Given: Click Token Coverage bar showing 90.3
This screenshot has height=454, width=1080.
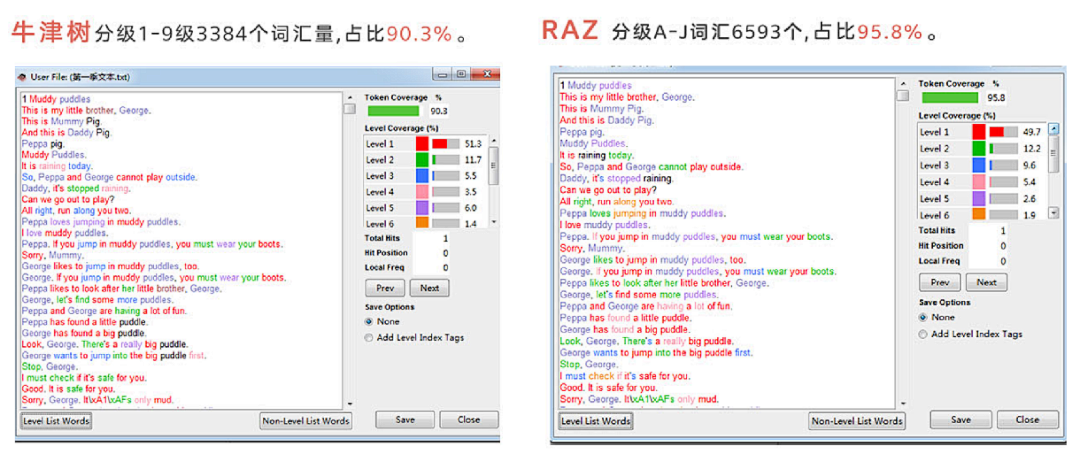Looking at the screenshot, I should [x=393, y=111].
